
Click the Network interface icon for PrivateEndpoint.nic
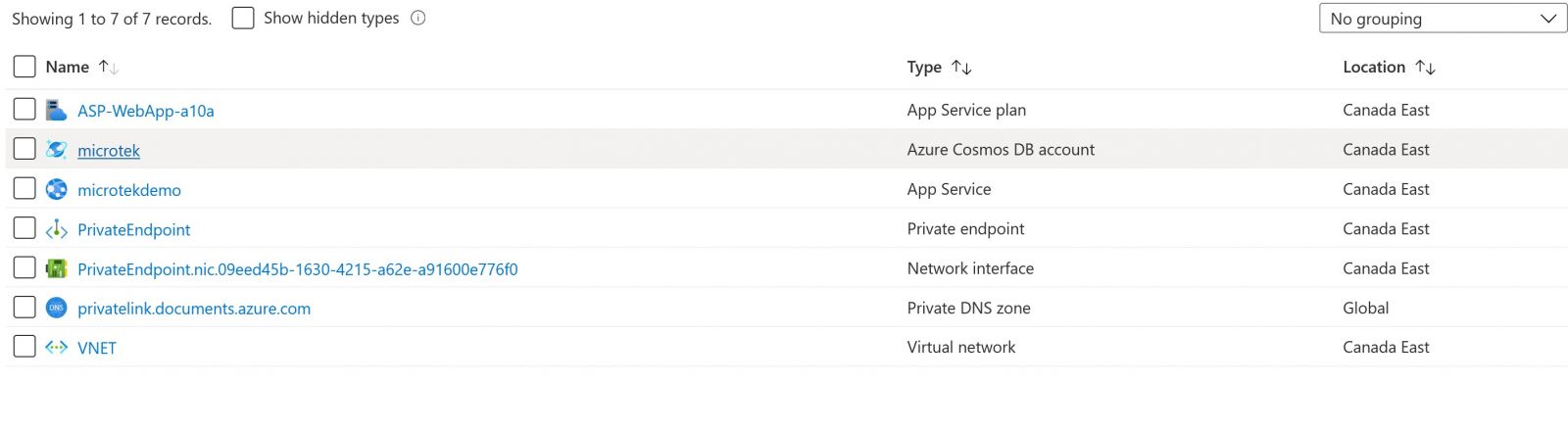pos(56,268)
